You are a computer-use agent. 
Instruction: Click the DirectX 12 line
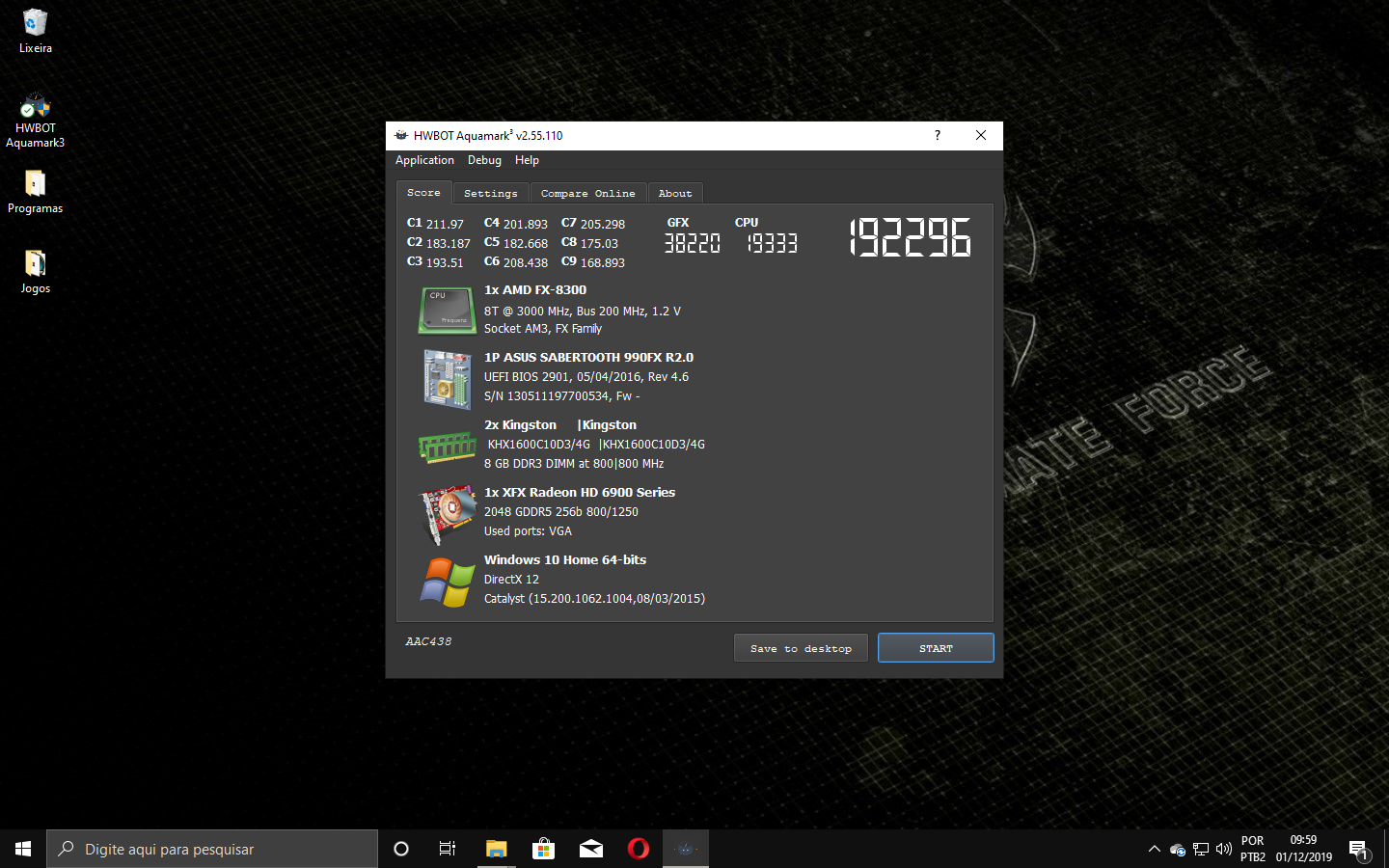[511, 579]
